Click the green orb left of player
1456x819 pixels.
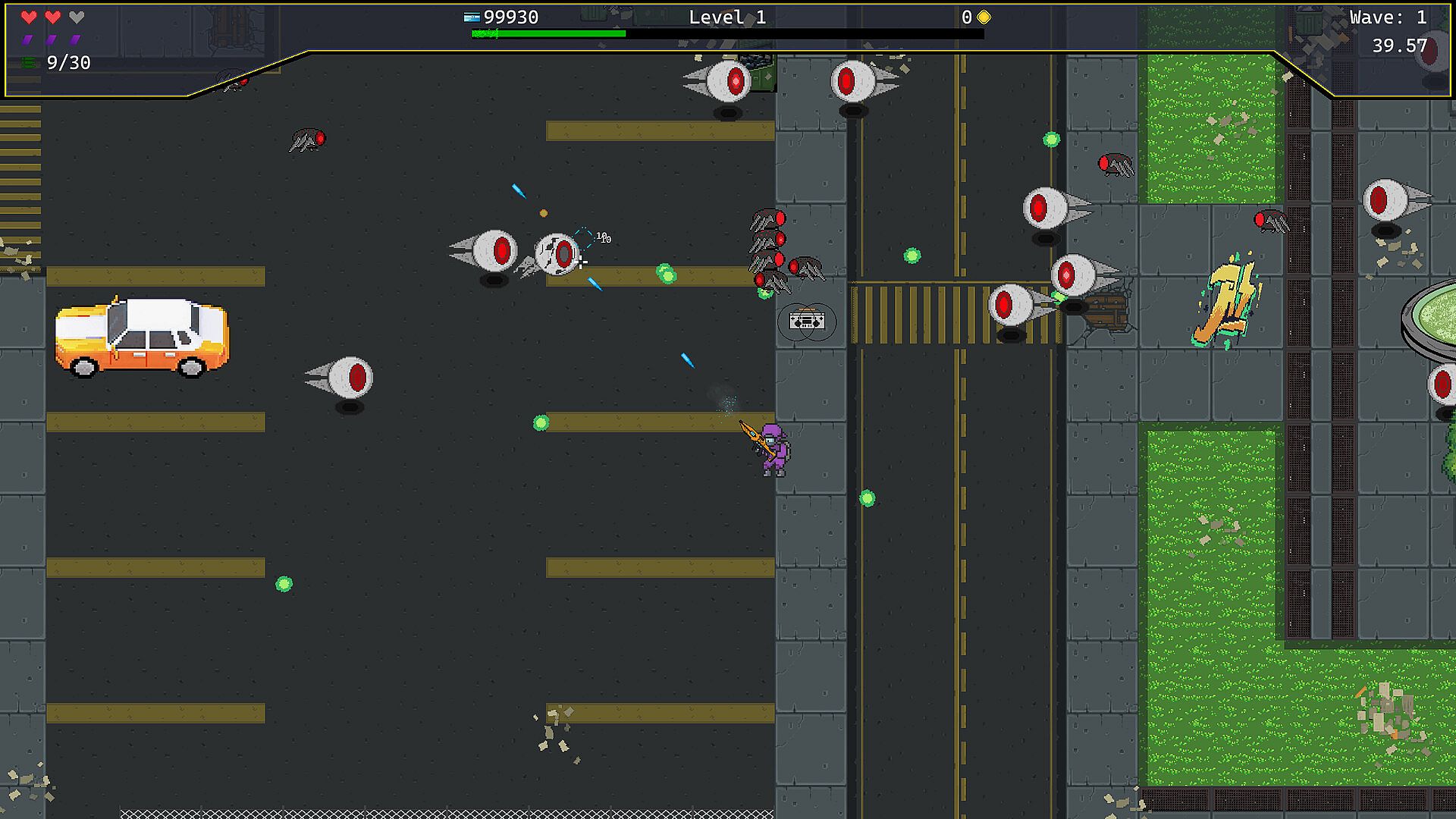[x=541, y=422]
